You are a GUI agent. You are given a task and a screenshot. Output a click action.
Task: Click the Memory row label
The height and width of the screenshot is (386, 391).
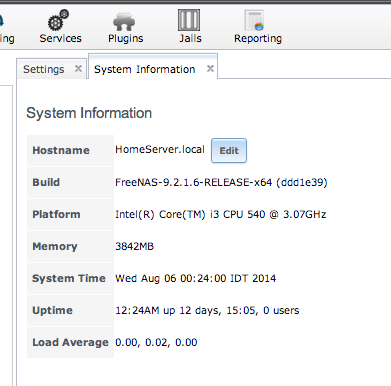55,246
